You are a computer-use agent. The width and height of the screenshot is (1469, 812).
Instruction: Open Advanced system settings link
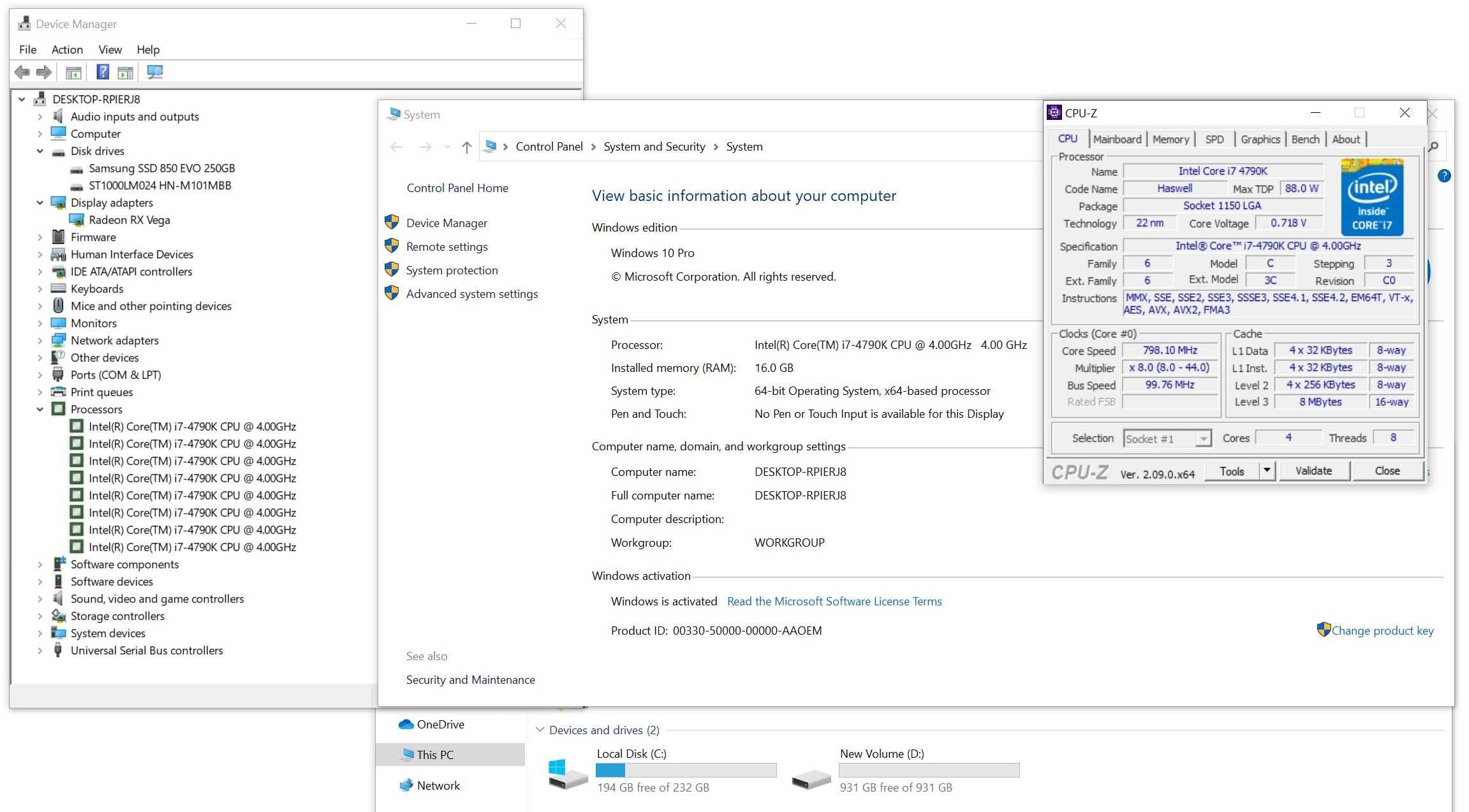pos(472,294)
